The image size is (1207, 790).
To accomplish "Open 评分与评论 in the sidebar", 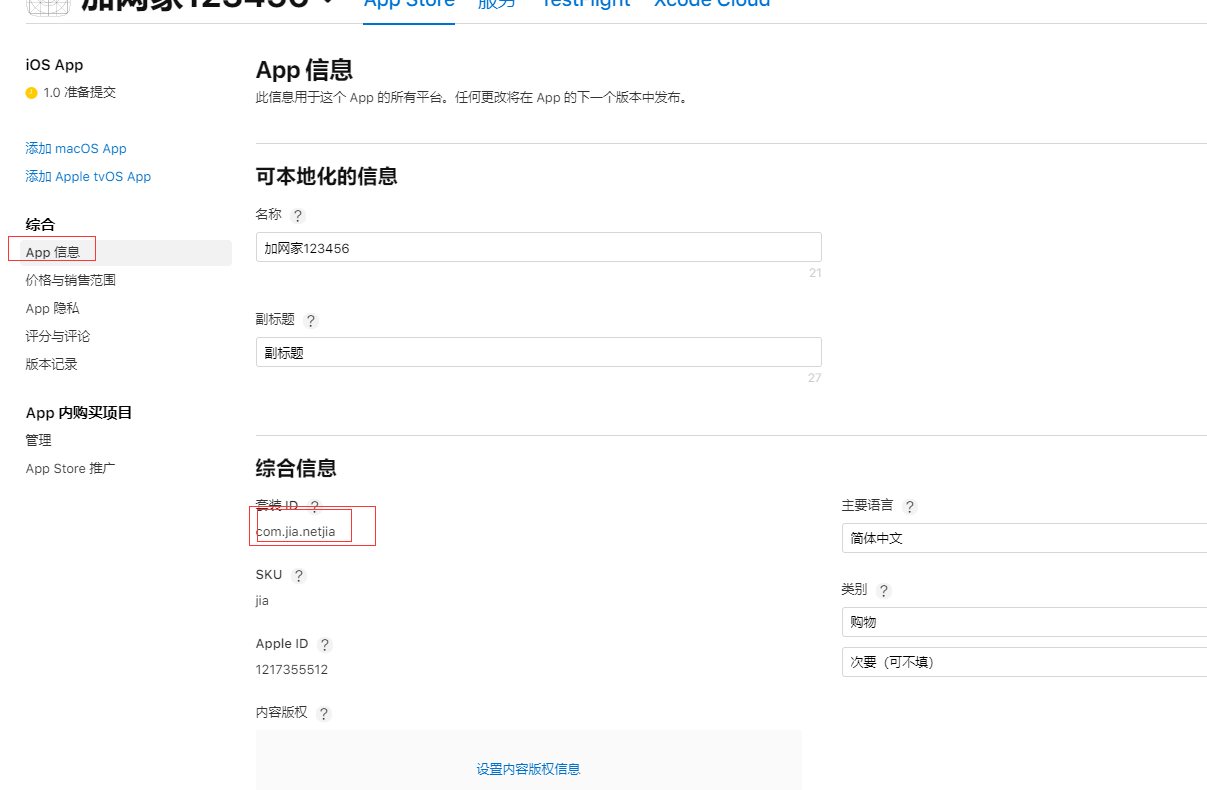I will (x=58, y=336).
